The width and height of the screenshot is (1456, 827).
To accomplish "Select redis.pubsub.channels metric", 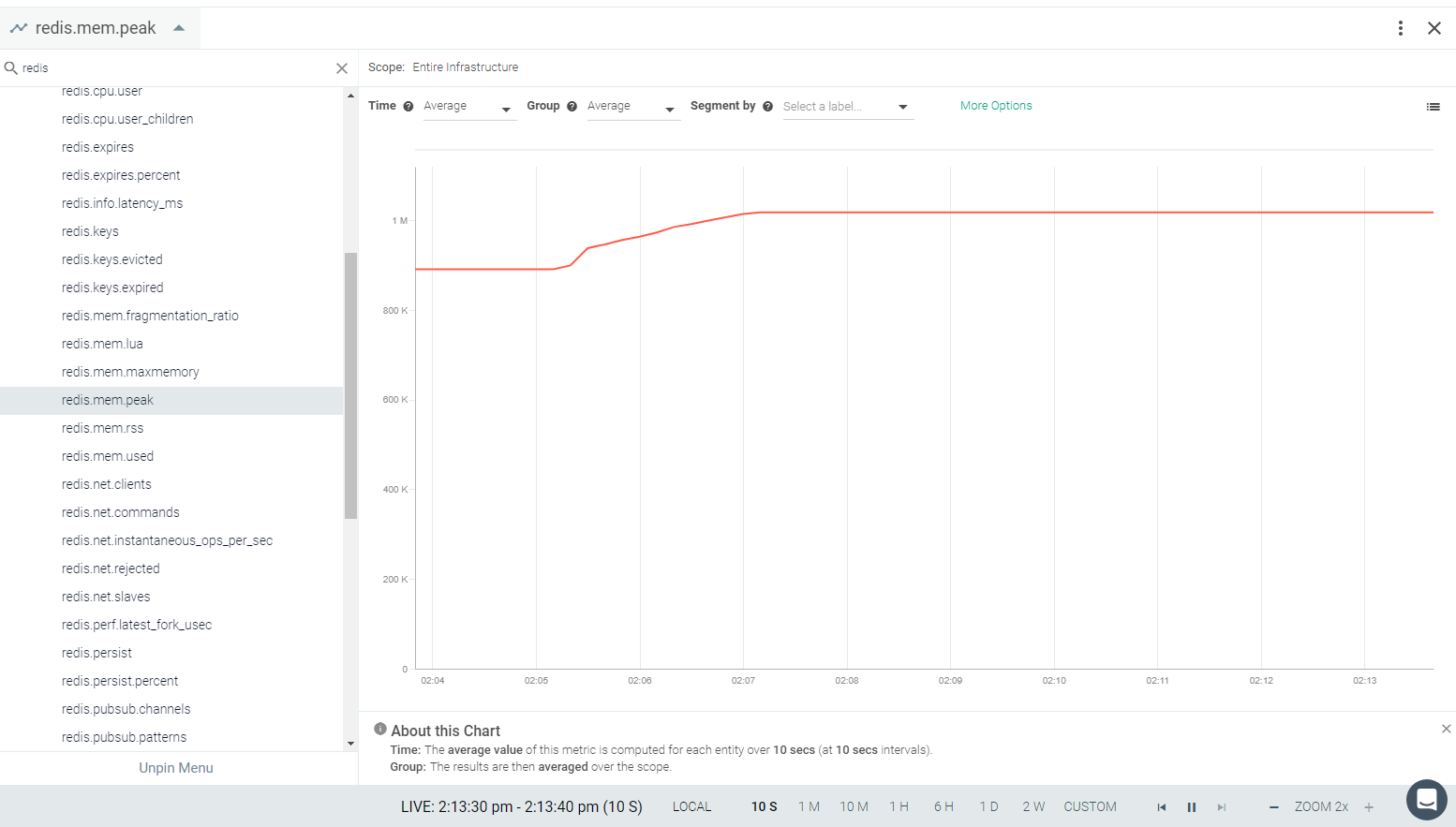I will [171, 709].
